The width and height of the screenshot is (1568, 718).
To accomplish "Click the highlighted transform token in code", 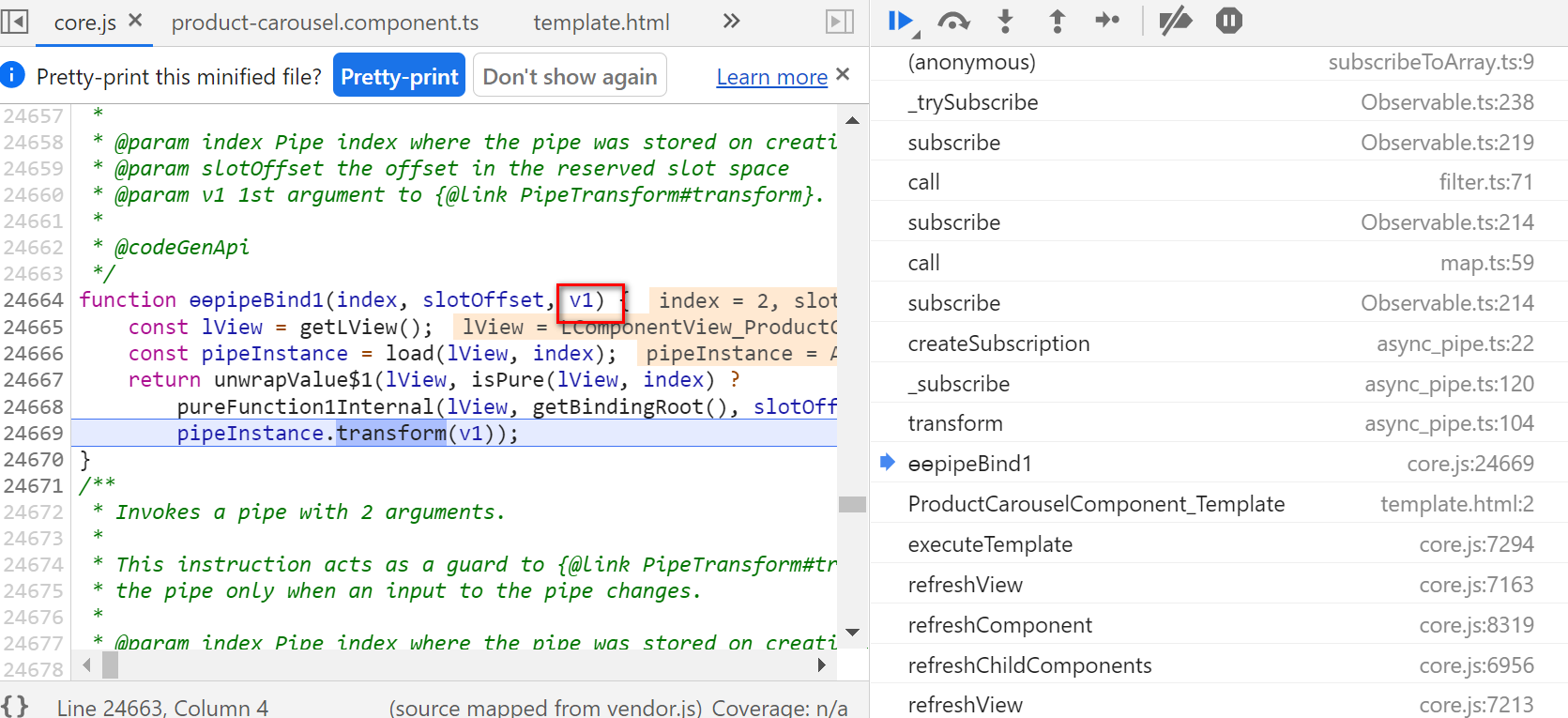I will [391, 433].
